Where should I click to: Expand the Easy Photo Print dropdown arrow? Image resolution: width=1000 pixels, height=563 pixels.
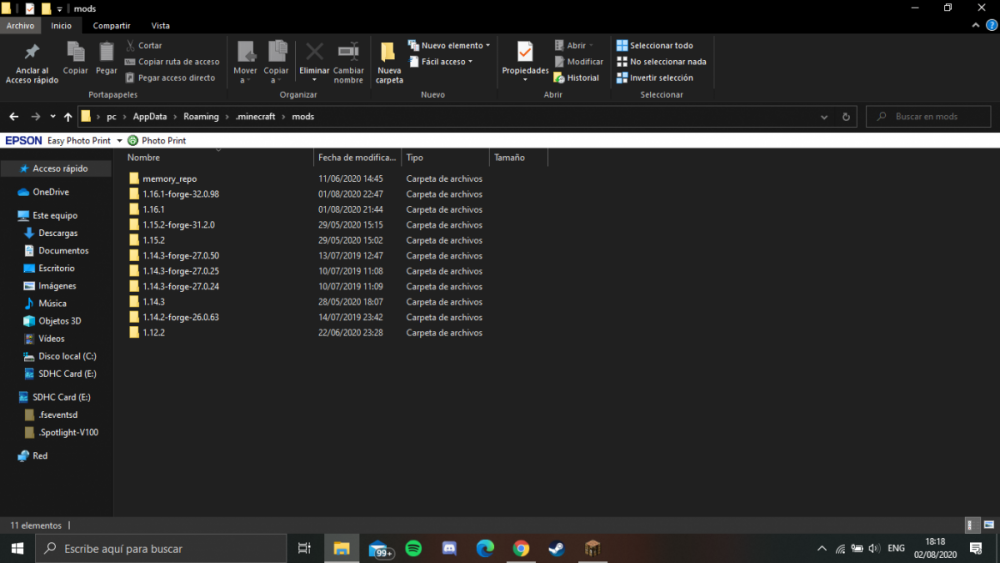tap(119, 141)
